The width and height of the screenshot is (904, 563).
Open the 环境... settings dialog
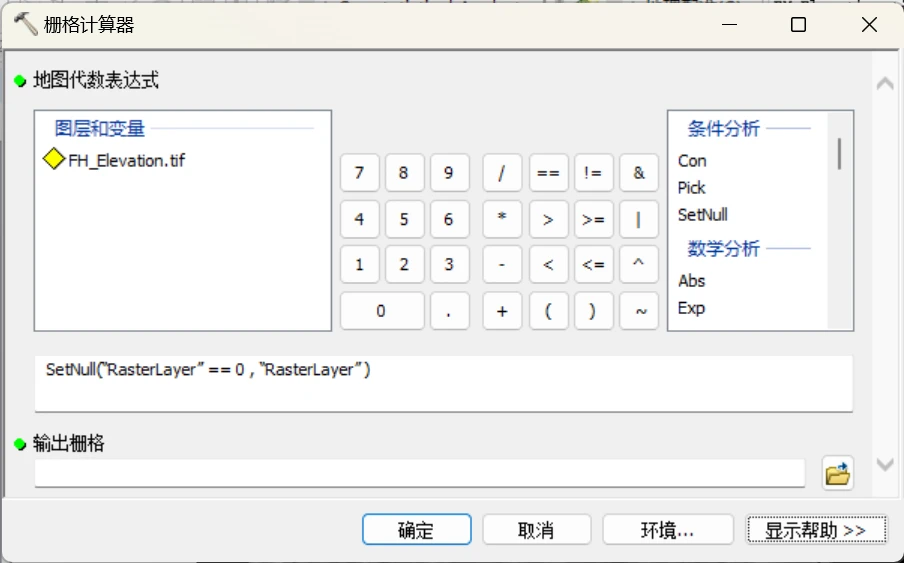[x=667, y=530]
